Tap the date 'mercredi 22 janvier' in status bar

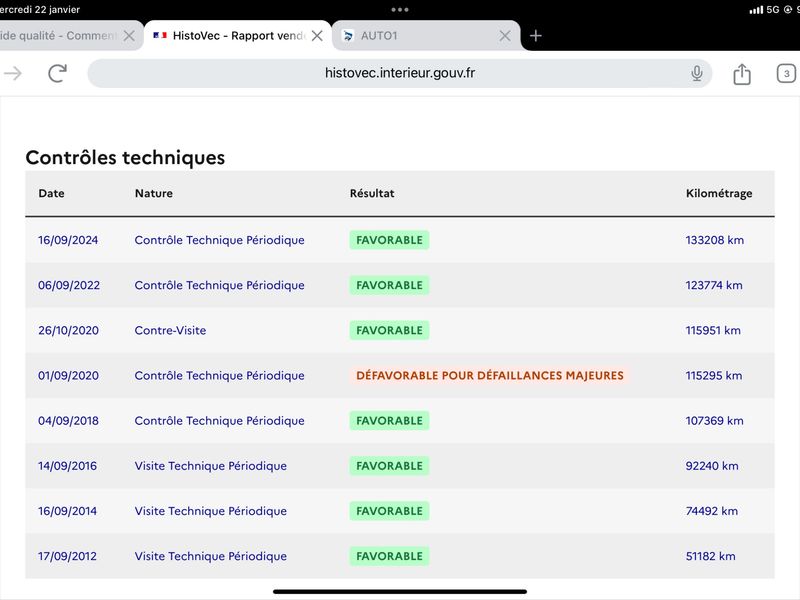[40, 10]
